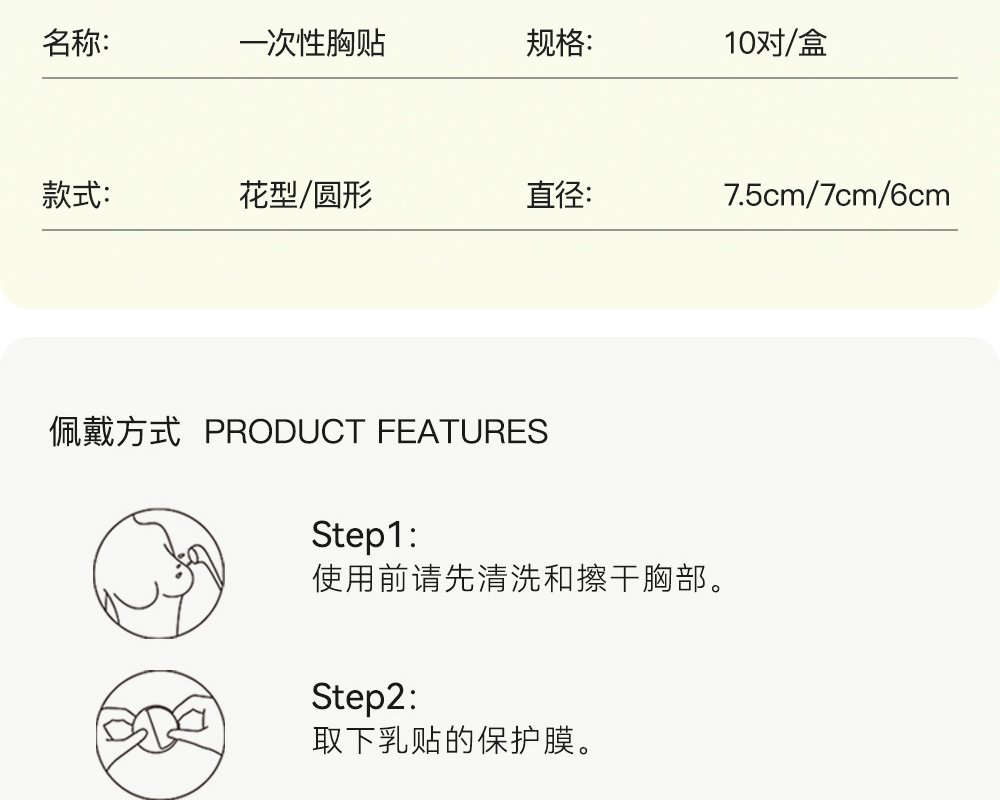Click the divider line under 名称 row
The image size is (1000, 800).
tap(500, 78)
